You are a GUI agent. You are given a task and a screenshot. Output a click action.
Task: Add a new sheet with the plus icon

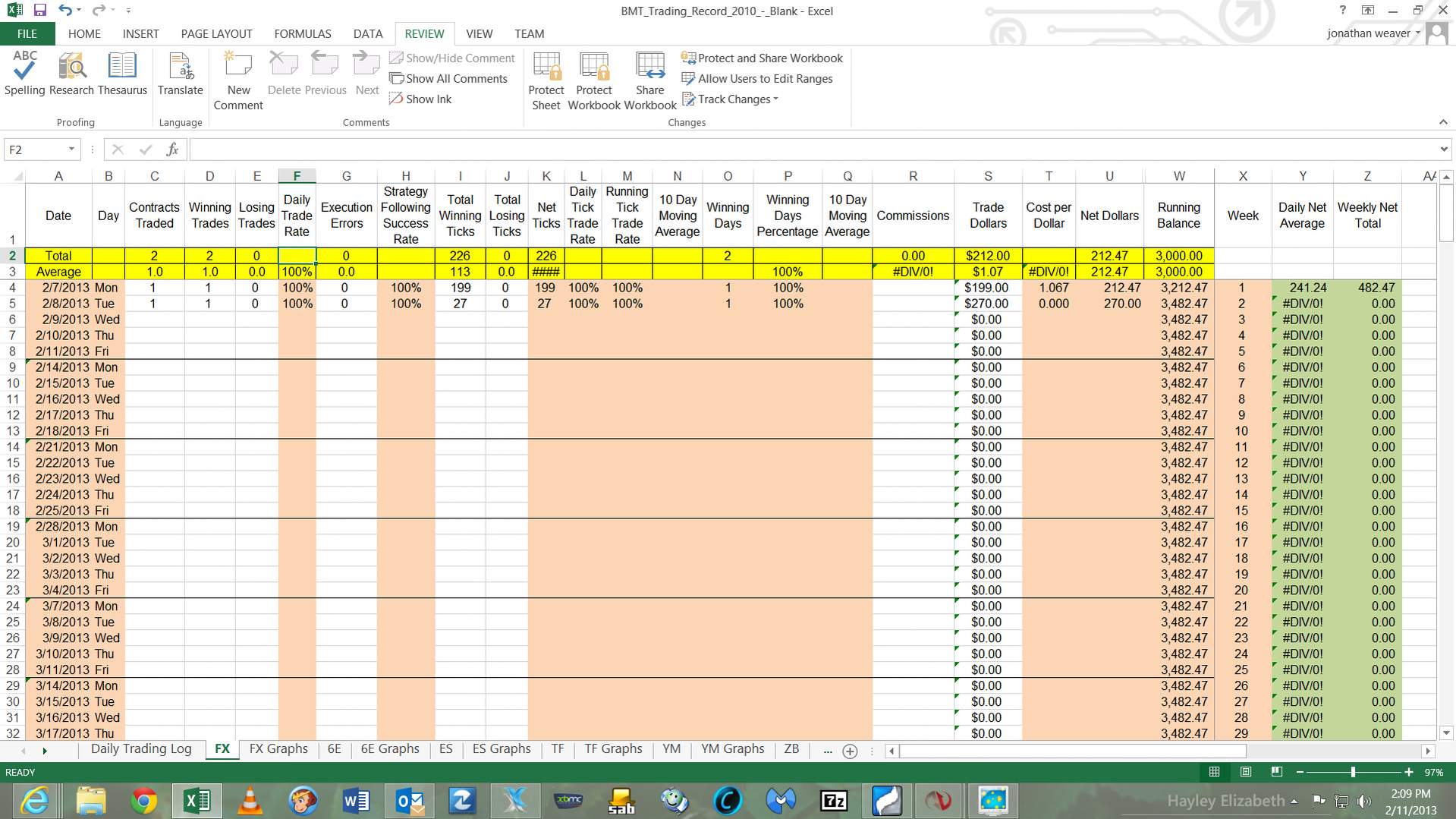pos(851,751)
